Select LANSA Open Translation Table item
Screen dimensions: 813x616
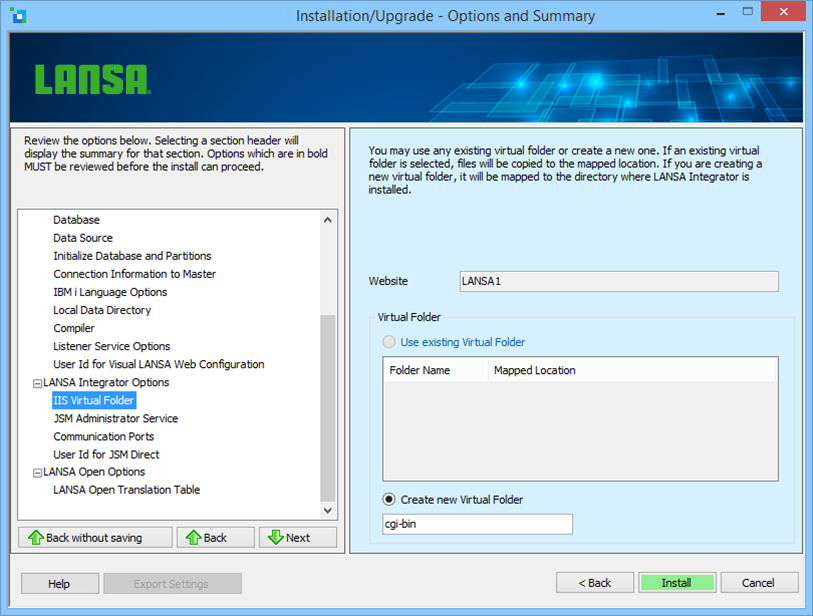(x=127, y=490)
